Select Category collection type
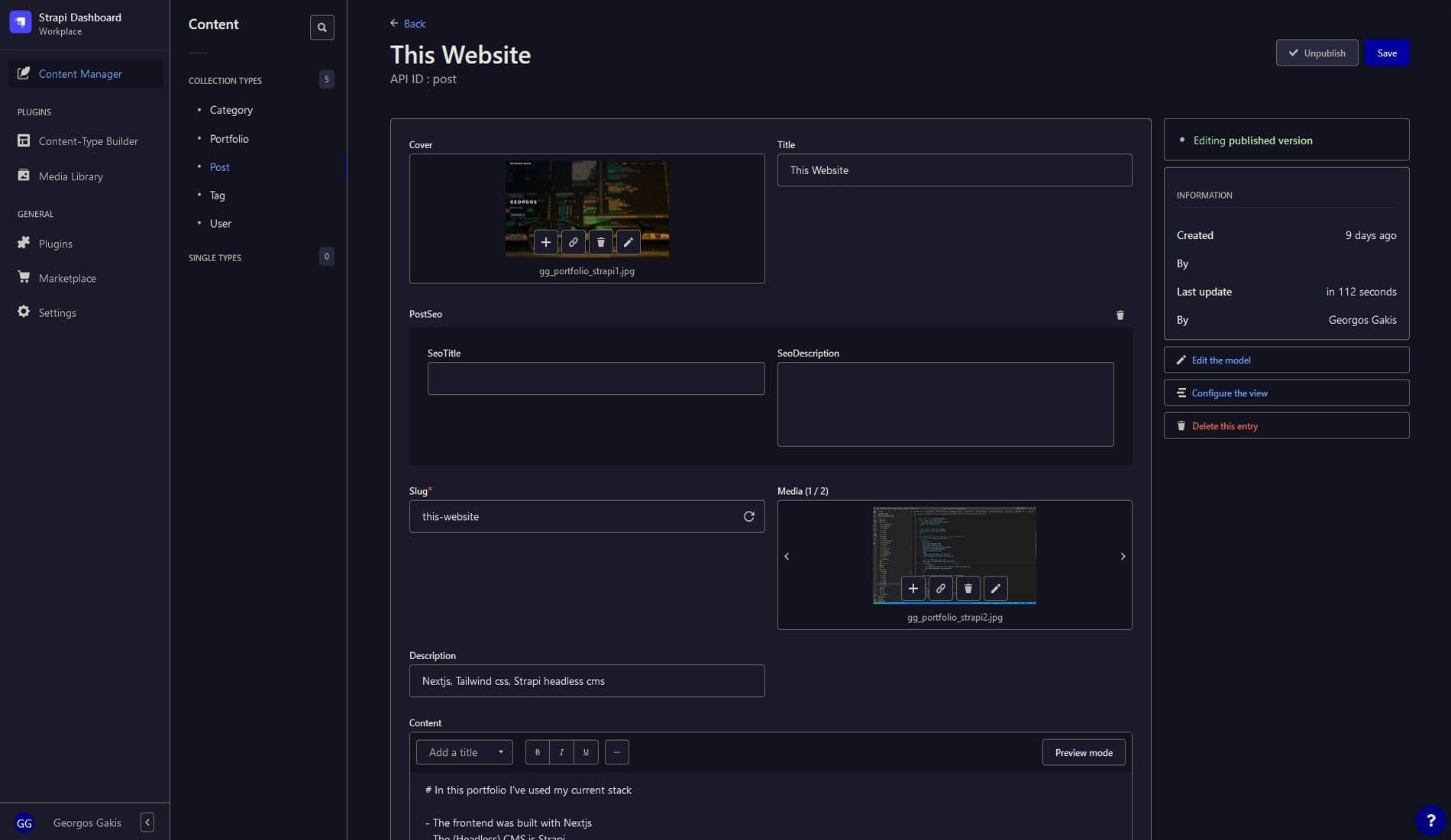 (231, 110)
